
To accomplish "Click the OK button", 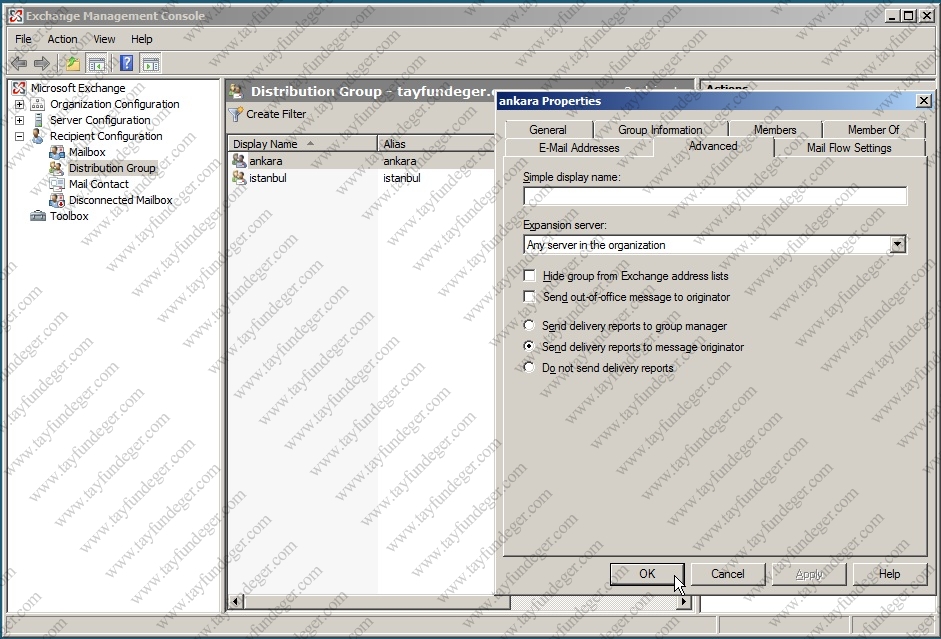I will [x=647, y=574].
